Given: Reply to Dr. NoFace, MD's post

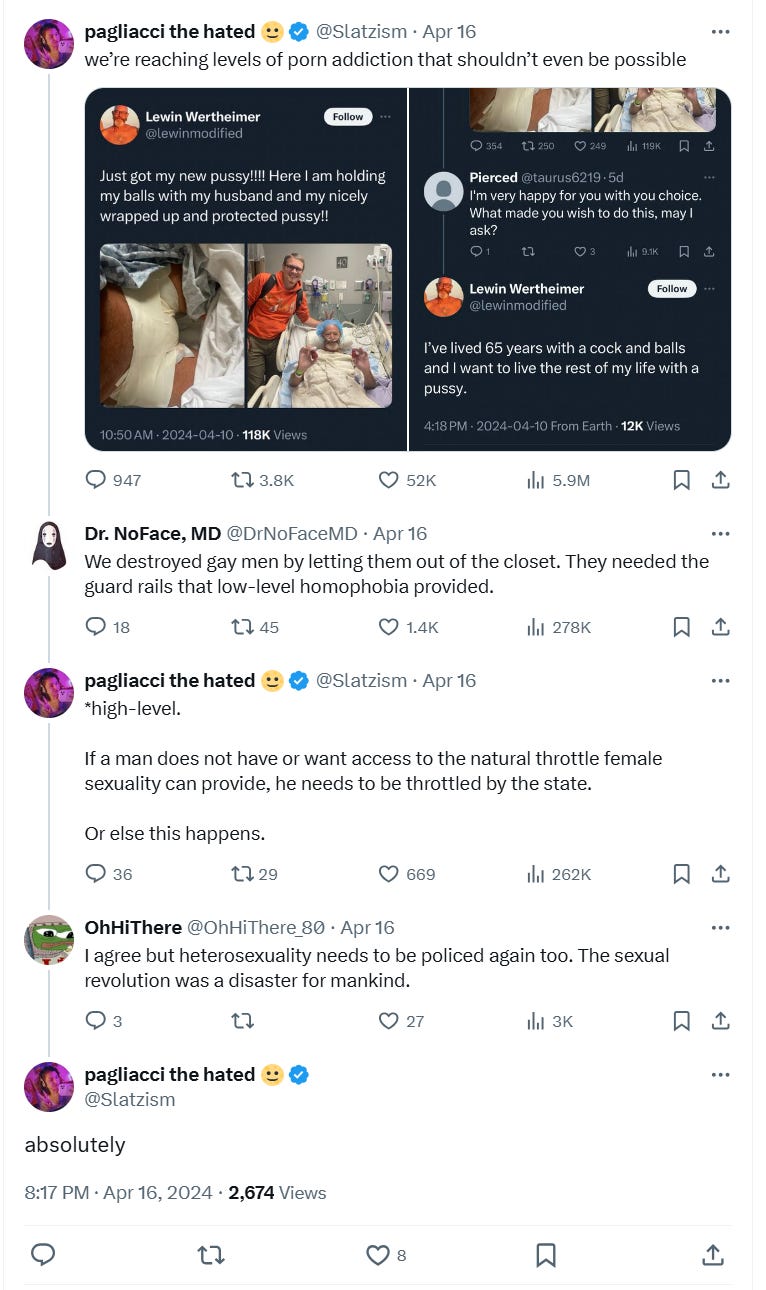Looking at the screenshot, I should [96, 627].
